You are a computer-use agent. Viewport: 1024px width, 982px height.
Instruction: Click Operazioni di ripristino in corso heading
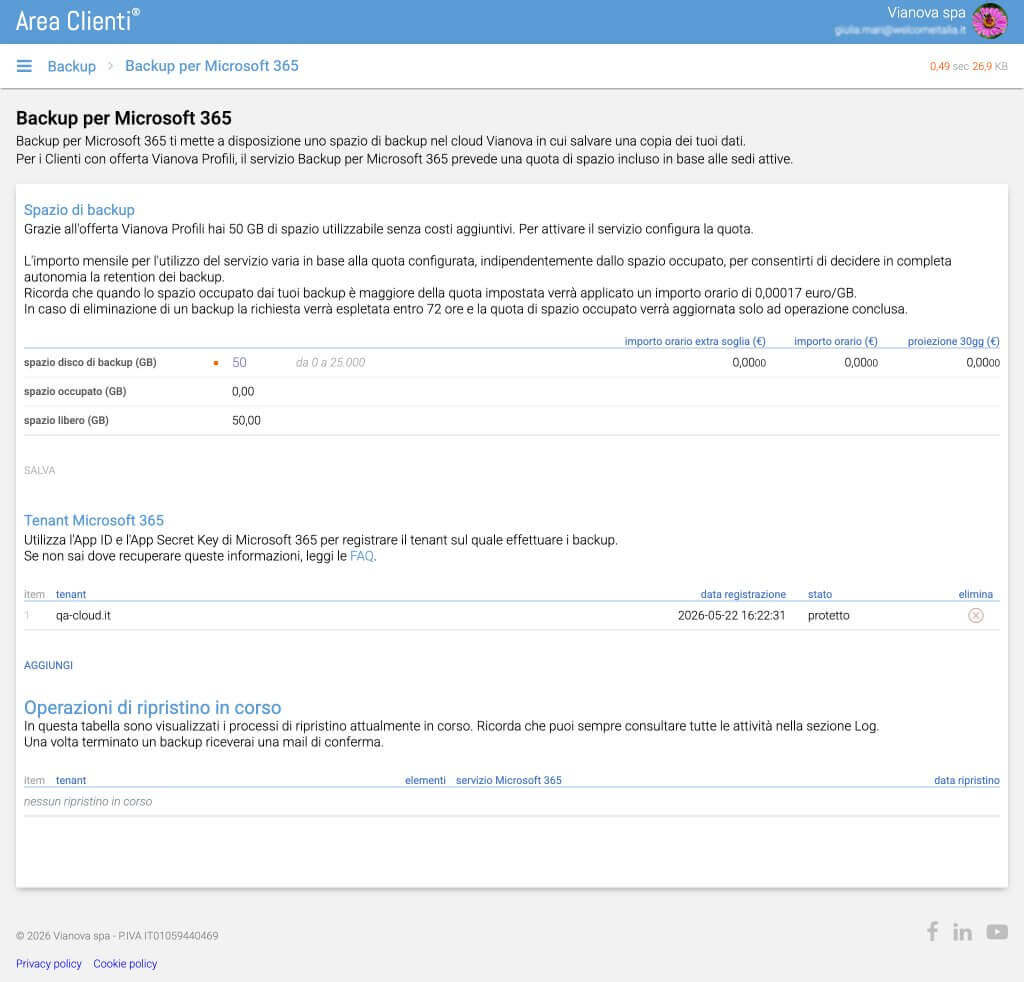153,708
